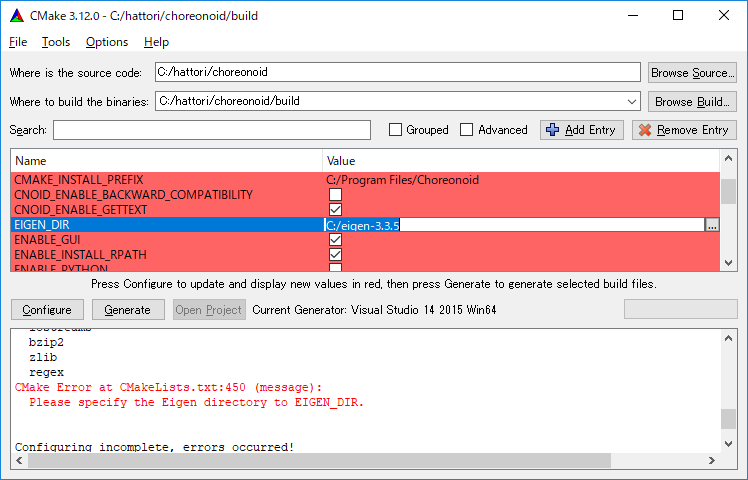Viewport: 748px width, 480px height.
Task: Enable the Advanced checkbox
Action: point(468,130)
